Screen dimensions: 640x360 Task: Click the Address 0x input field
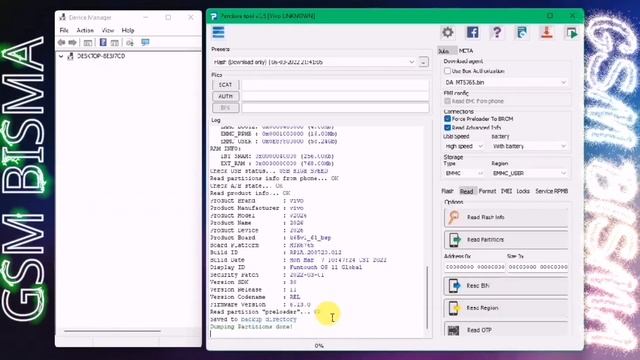pyautogui.click(x=475, y=267)
